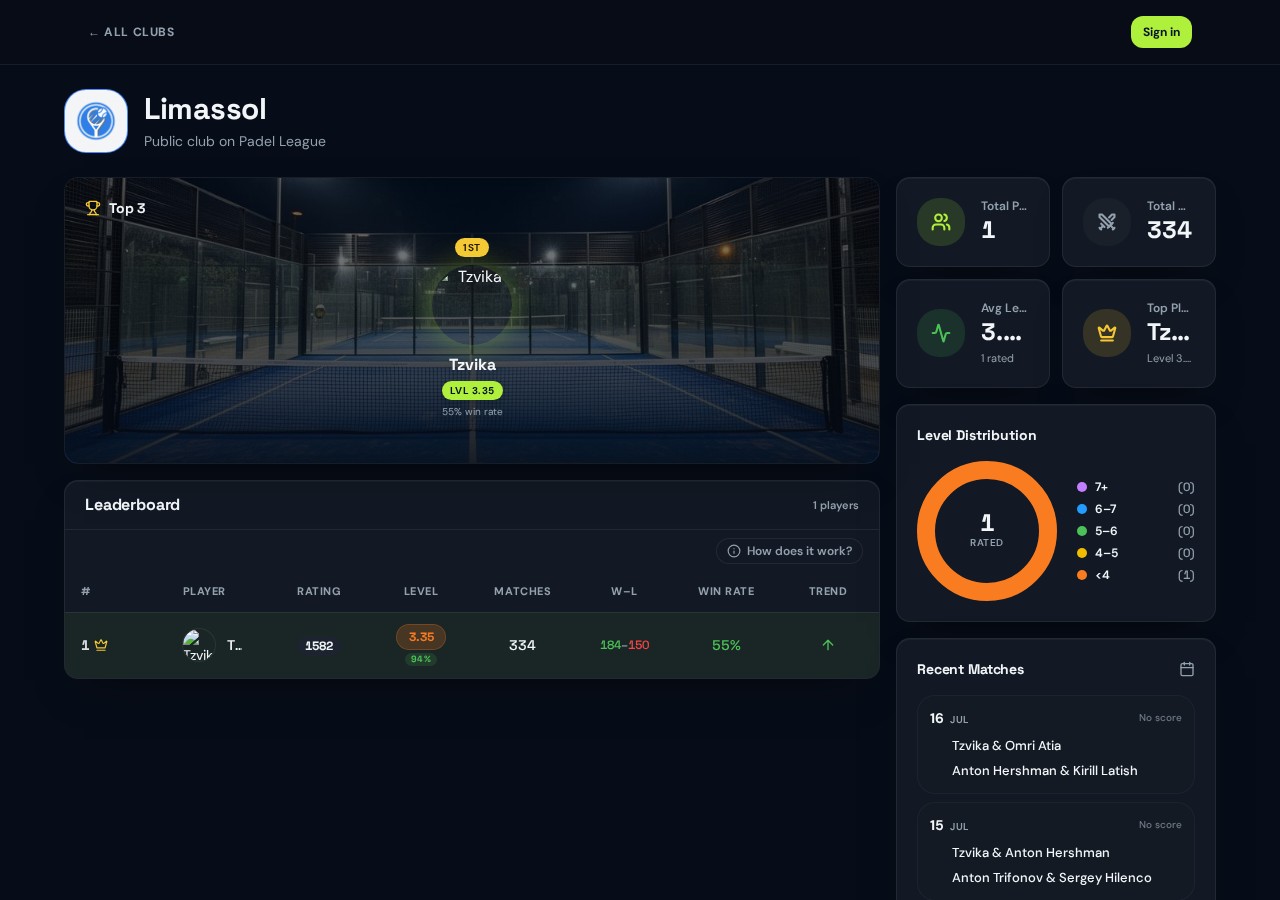Click the orange <4 legend dot
The height and width of the screenshot is (900, 1280).
point(1082,575)
